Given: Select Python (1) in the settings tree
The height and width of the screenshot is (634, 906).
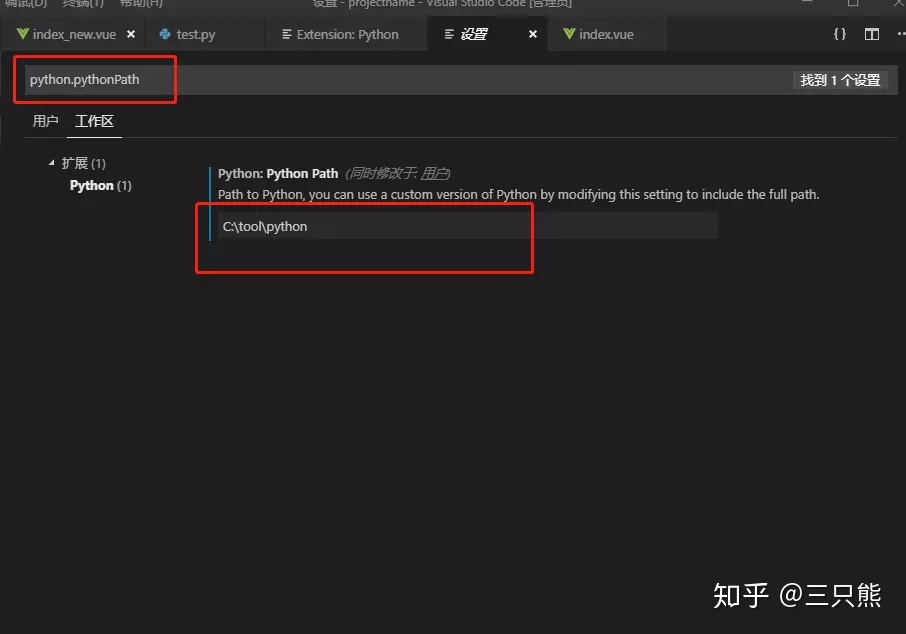Looking at the screenshot, I should pos(101,186).
